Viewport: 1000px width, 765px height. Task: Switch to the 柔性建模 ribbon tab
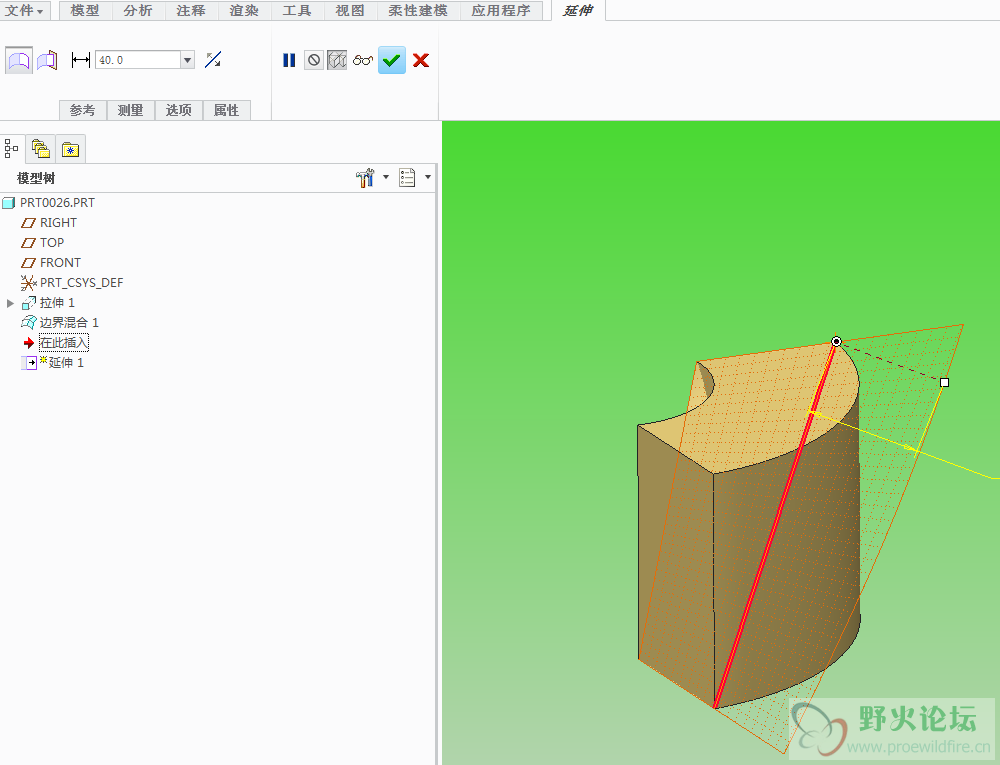pos(418,10)
